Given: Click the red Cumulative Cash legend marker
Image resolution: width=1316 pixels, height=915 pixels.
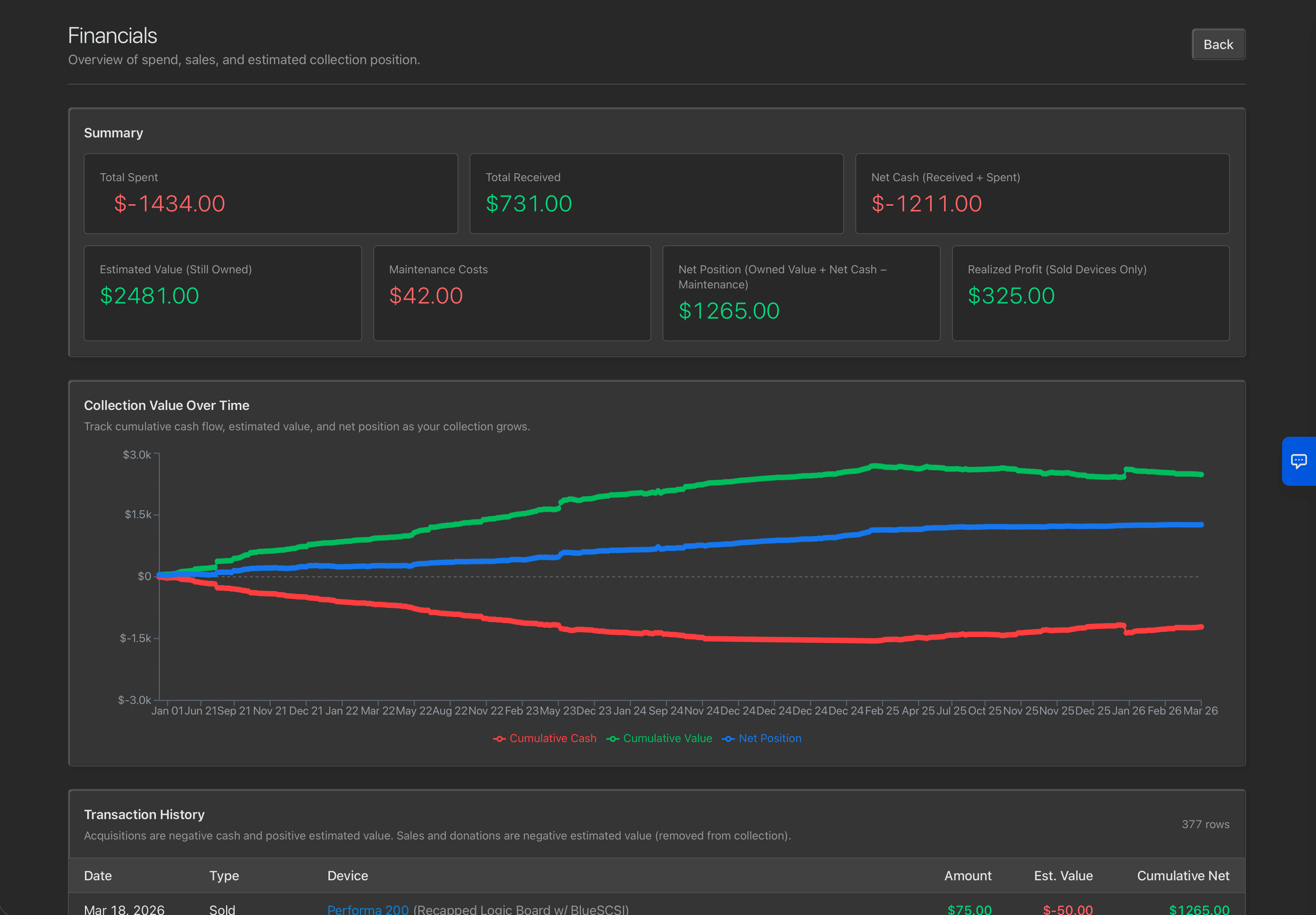Looking at the screenshot, I should coord(499,739).
